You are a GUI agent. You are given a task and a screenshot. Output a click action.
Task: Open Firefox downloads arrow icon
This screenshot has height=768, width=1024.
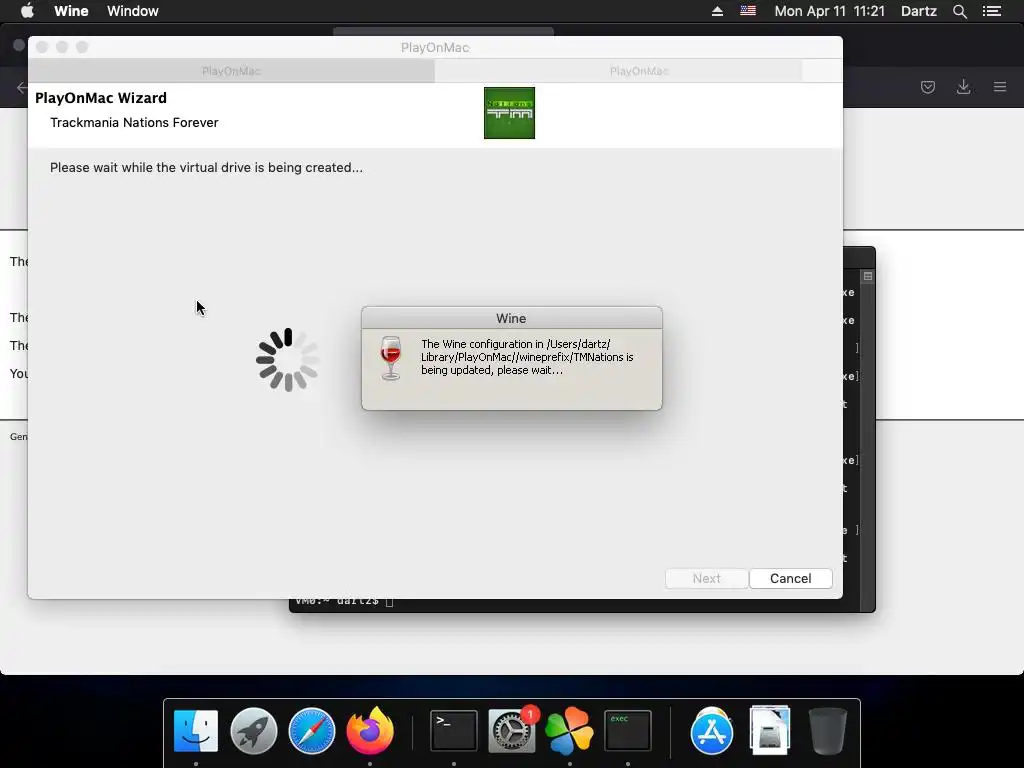tap(963, 87)
